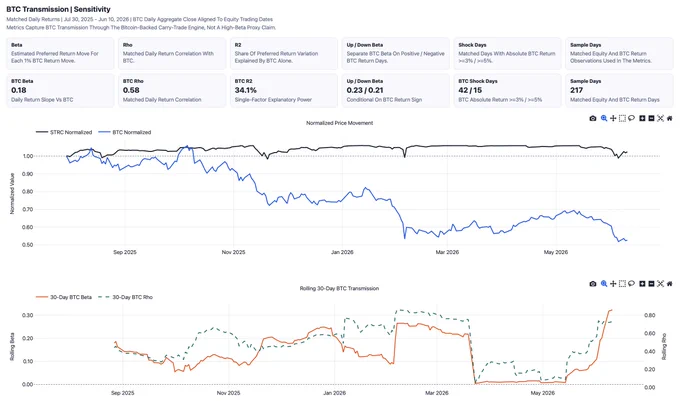Choose Lasso Select on Normalized Price Movement chart
Screen dimensions: 680x411
[x=631, y=118]
